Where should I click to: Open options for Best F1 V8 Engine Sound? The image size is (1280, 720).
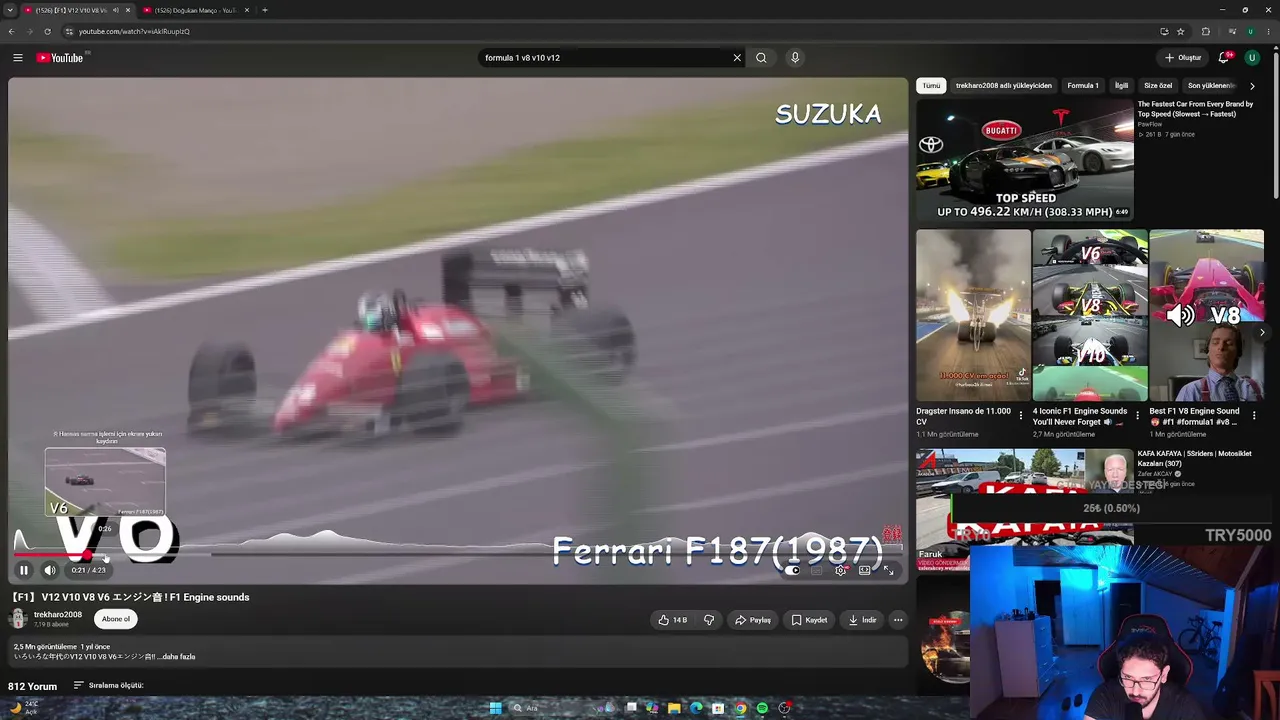pos(1254,414)
